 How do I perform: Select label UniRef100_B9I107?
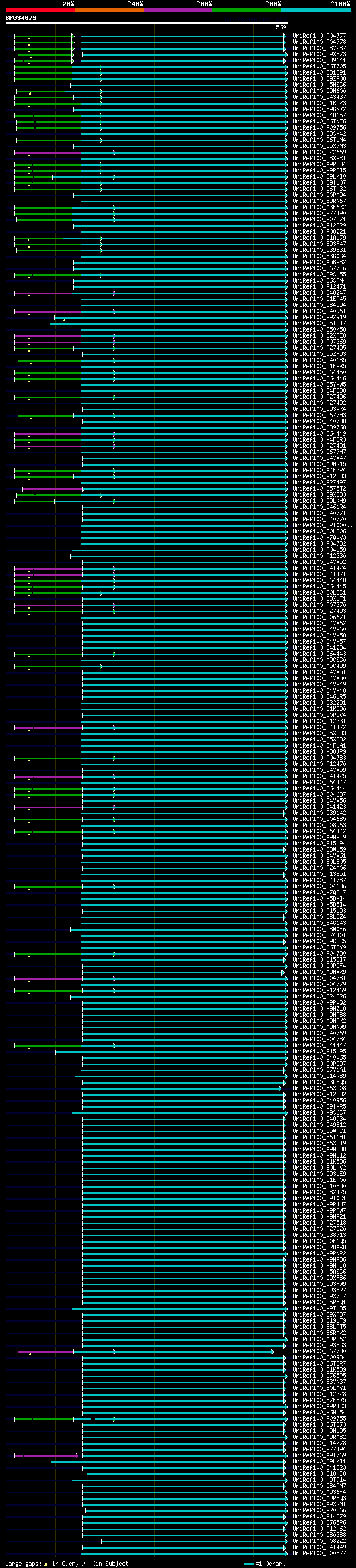[x=319, y=182]
